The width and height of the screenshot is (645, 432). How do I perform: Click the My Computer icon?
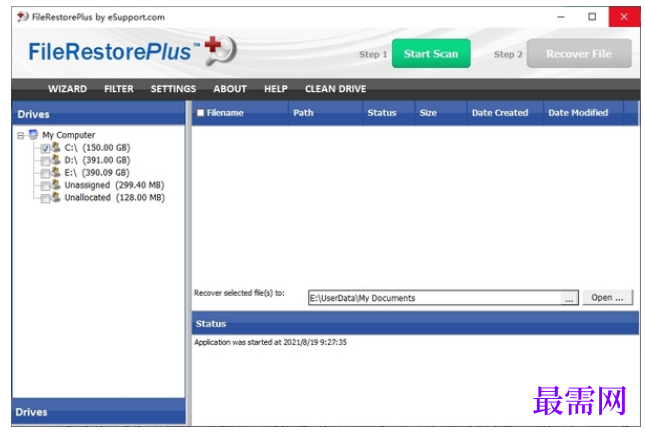click(33, 135)
